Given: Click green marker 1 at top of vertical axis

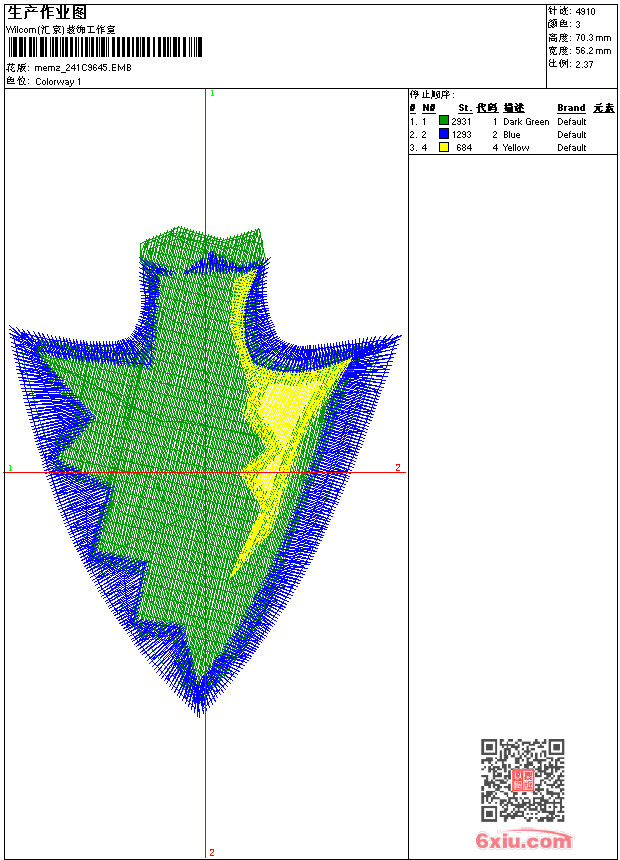Looking at the screenshot, I should click(x=212, y=93).
